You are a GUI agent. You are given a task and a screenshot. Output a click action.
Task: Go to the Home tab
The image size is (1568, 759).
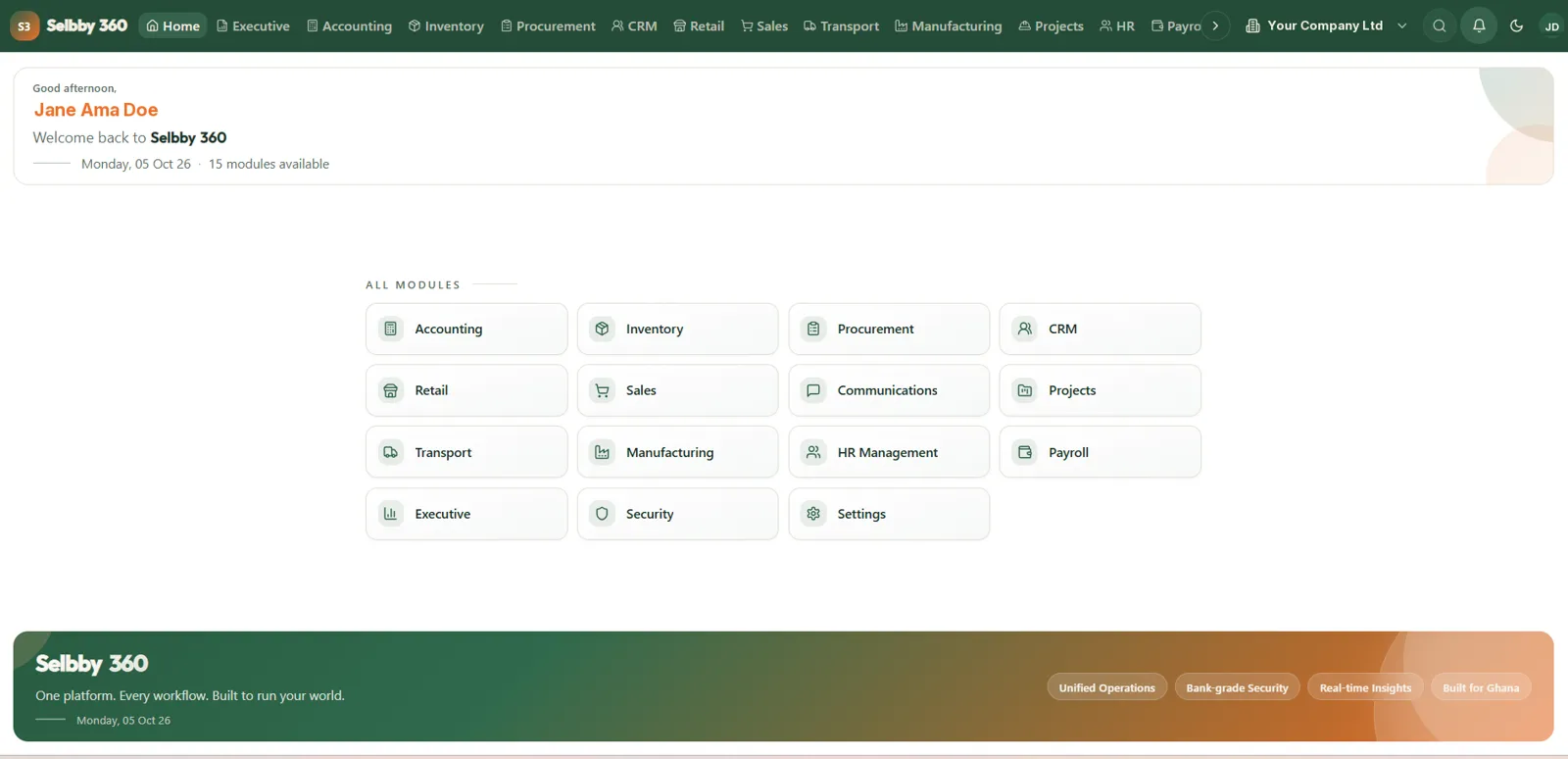pos(172,26)
